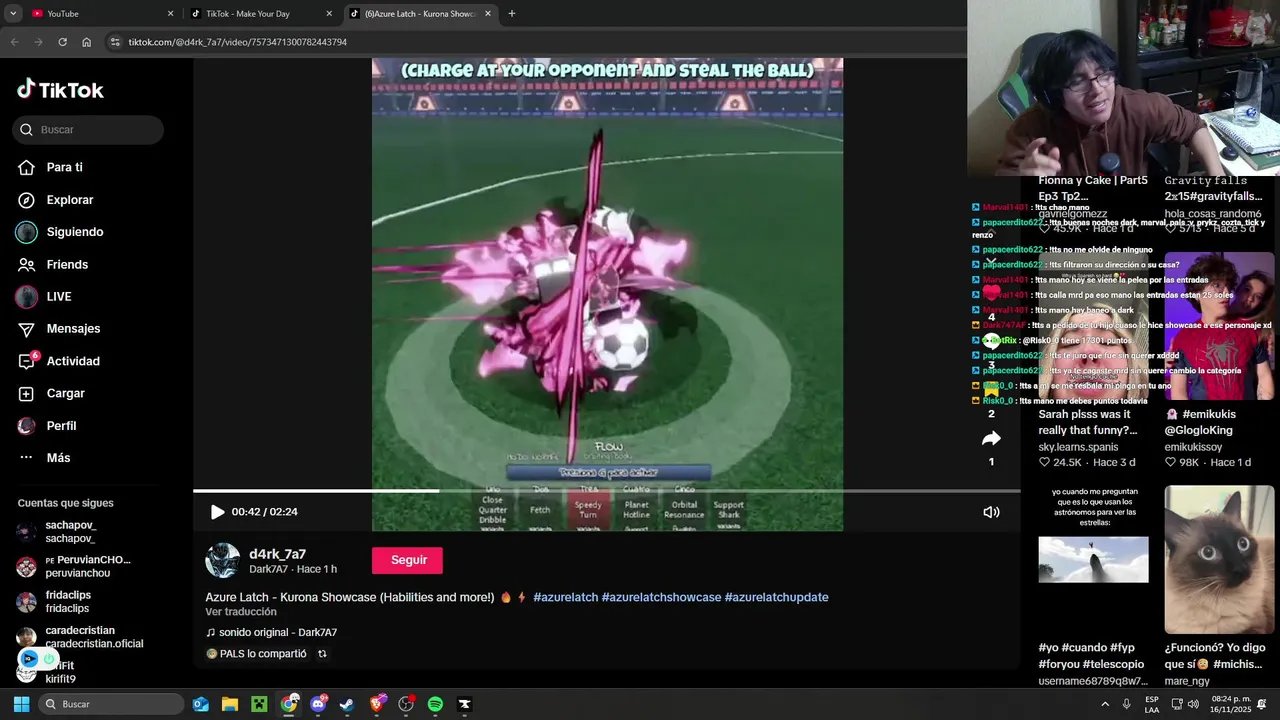Open Steam from the taskbar
The height and width of the screenshot is (720, 1280).
click(347, 704)
